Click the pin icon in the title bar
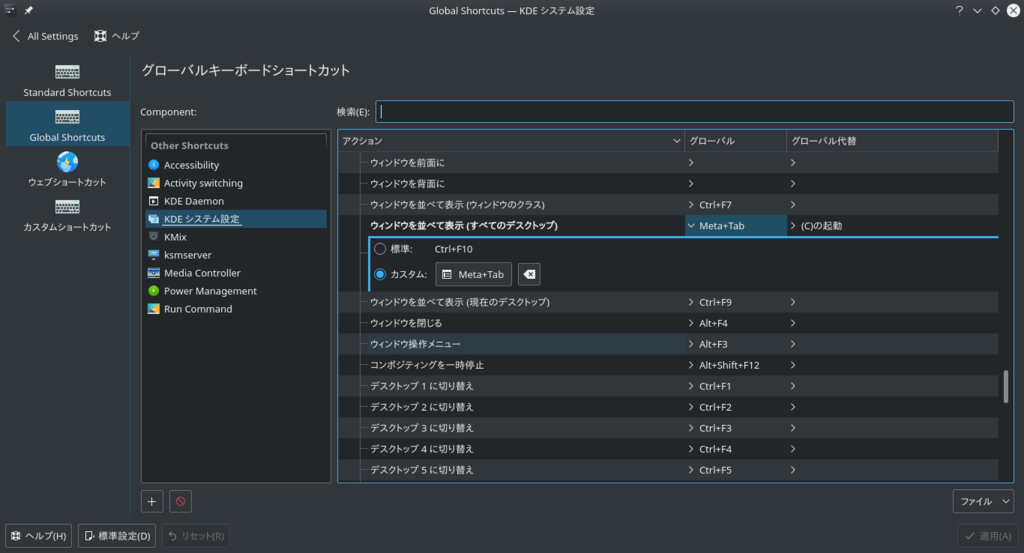This screenshot has height=553, width=1024. tap(29, 10)
